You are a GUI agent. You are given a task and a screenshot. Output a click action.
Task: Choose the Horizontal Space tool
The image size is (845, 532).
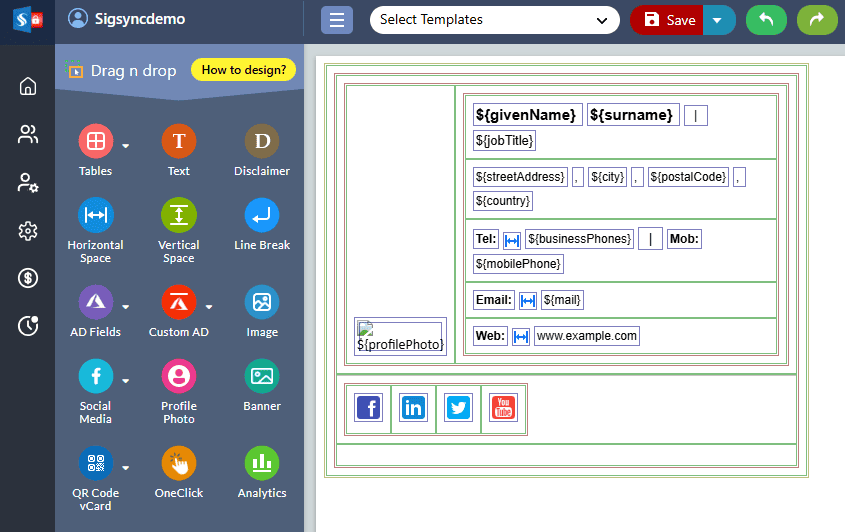(x=96, y=215)
